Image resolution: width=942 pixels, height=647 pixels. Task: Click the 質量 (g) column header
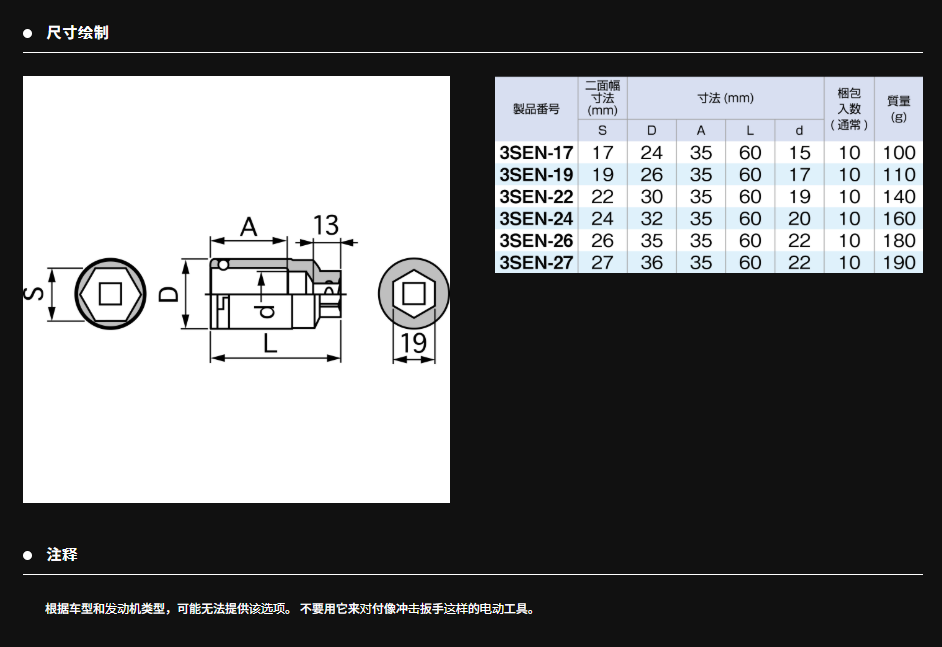[x=898, y=108]
